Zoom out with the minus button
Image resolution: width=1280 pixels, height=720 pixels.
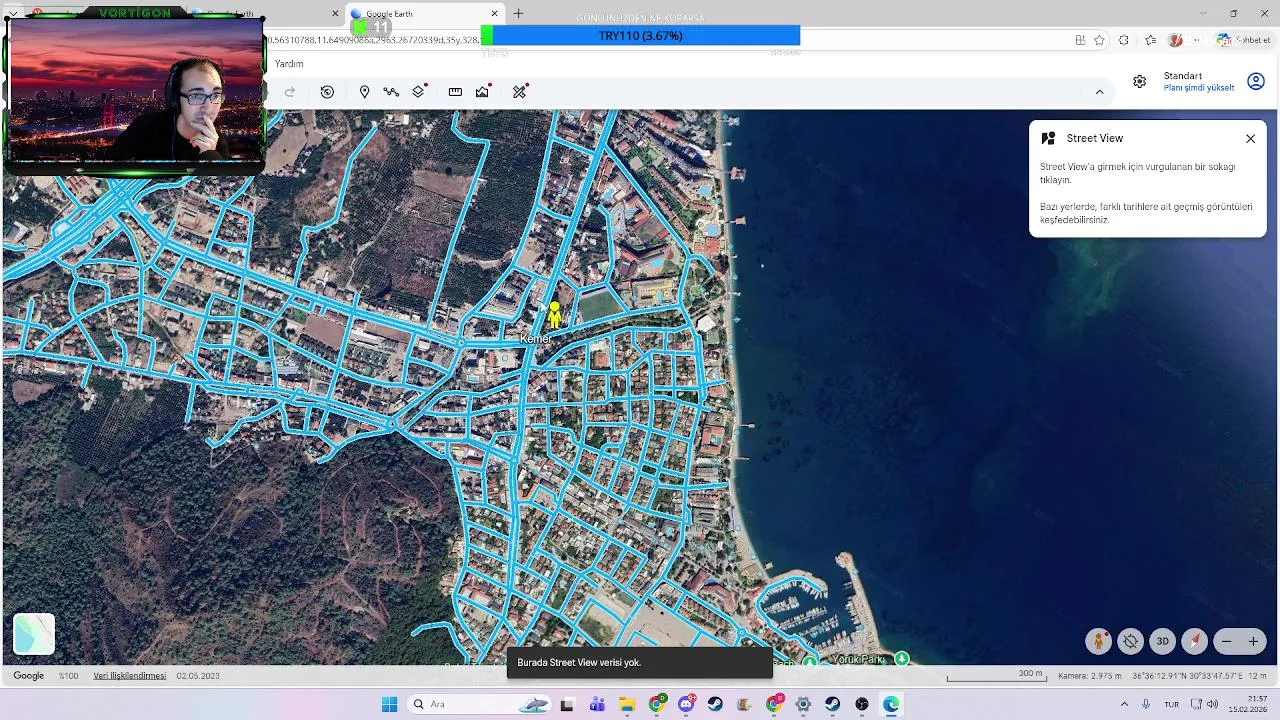coord(1227,642)
